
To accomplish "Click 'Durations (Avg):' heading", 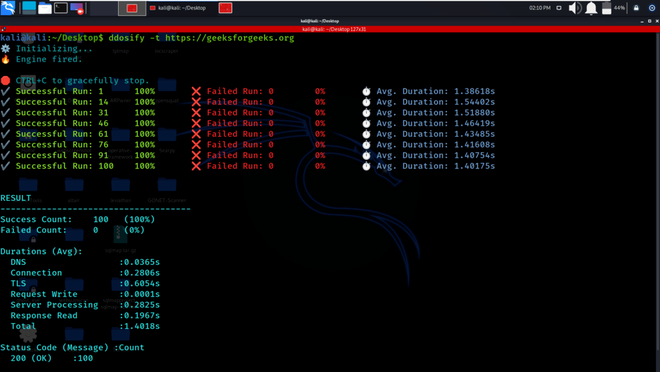I will (x=41, y=251).
